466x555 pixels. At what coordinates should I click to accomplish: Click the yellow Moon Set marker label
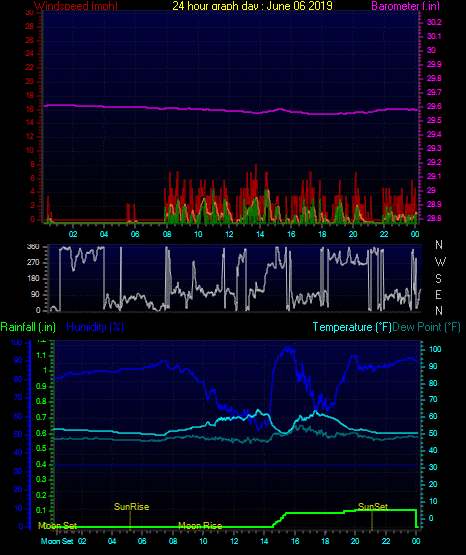point(57,526)
